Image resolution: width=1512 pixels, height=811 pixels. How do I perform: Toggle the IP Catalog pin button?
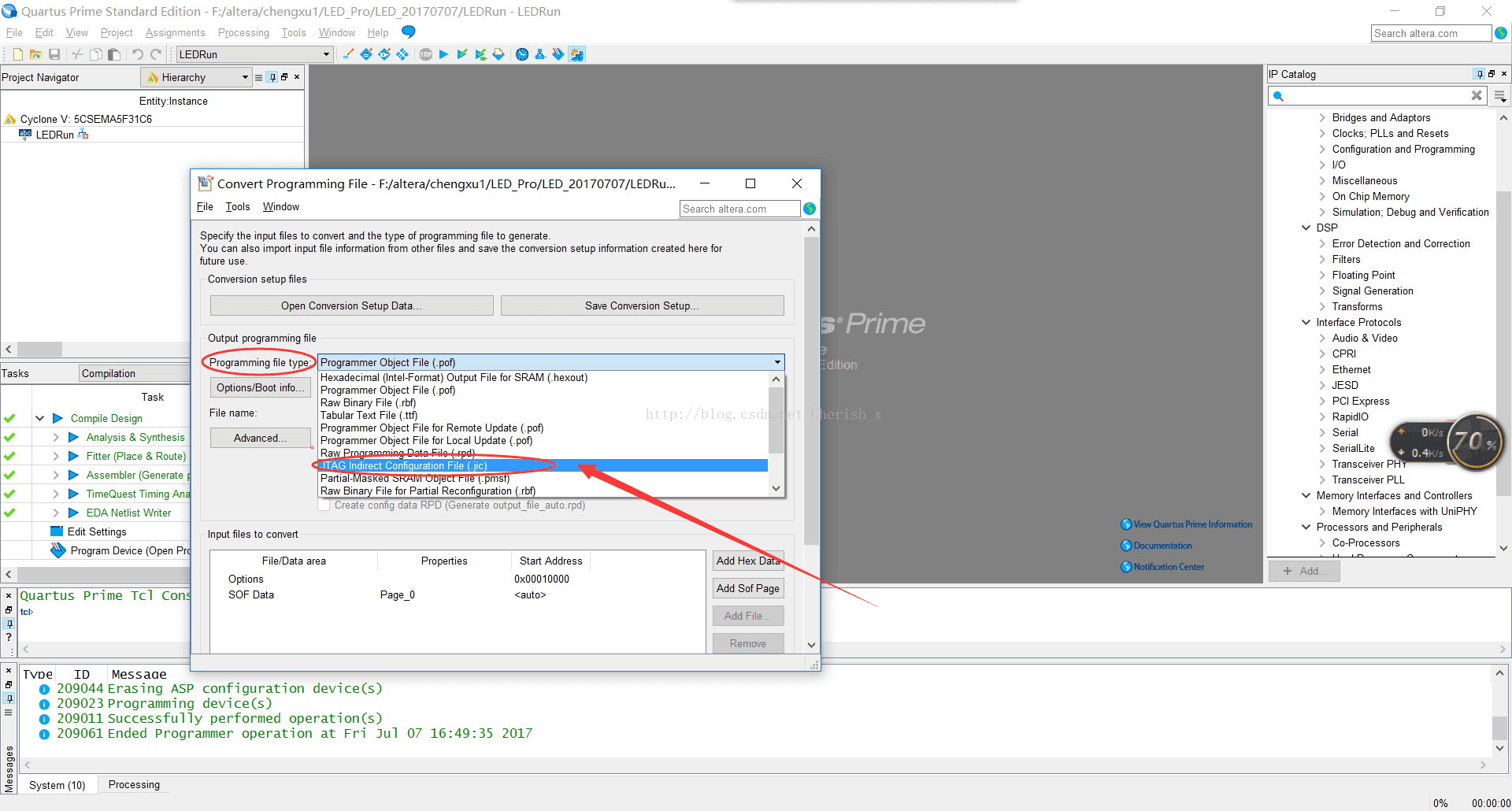[1480, 74]
